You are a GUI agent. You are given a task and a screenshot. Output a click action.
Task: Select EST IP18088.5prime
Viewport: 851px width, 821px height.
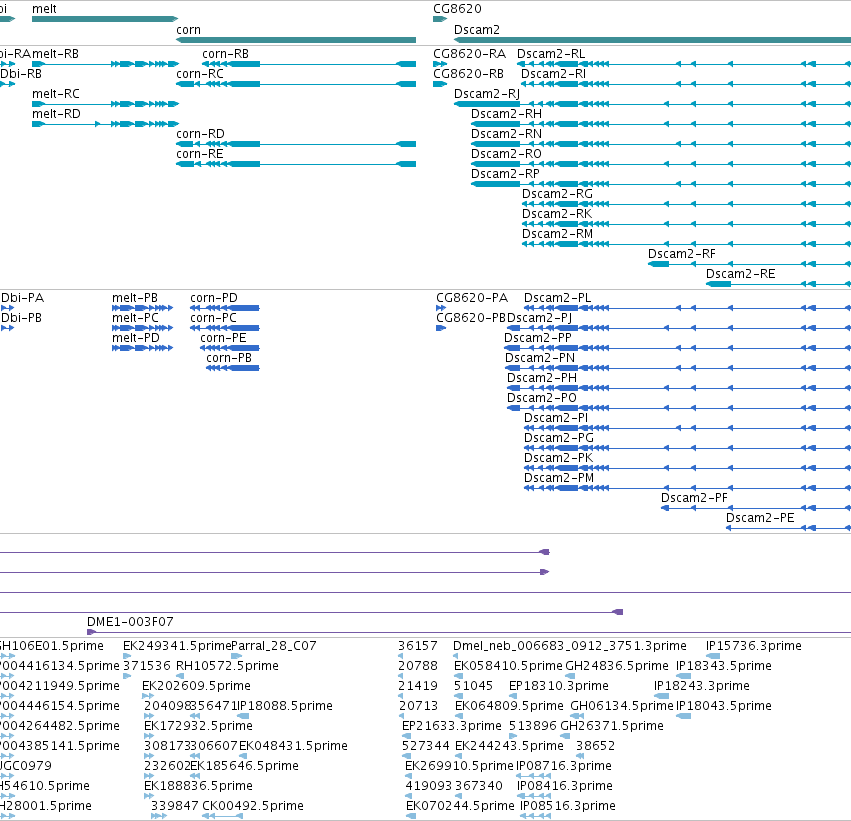244,716
